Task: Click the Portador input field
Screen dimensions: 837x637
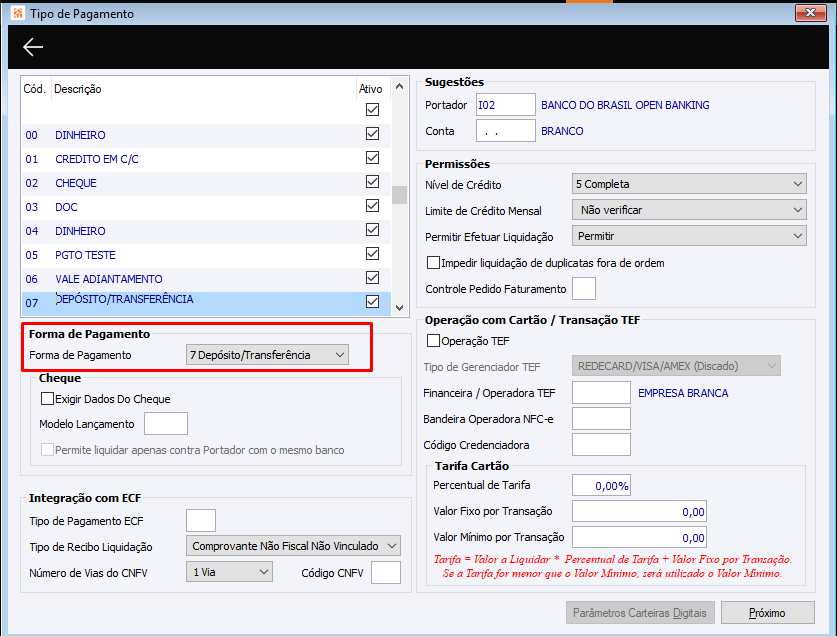Action: click(x=506, y=105)
